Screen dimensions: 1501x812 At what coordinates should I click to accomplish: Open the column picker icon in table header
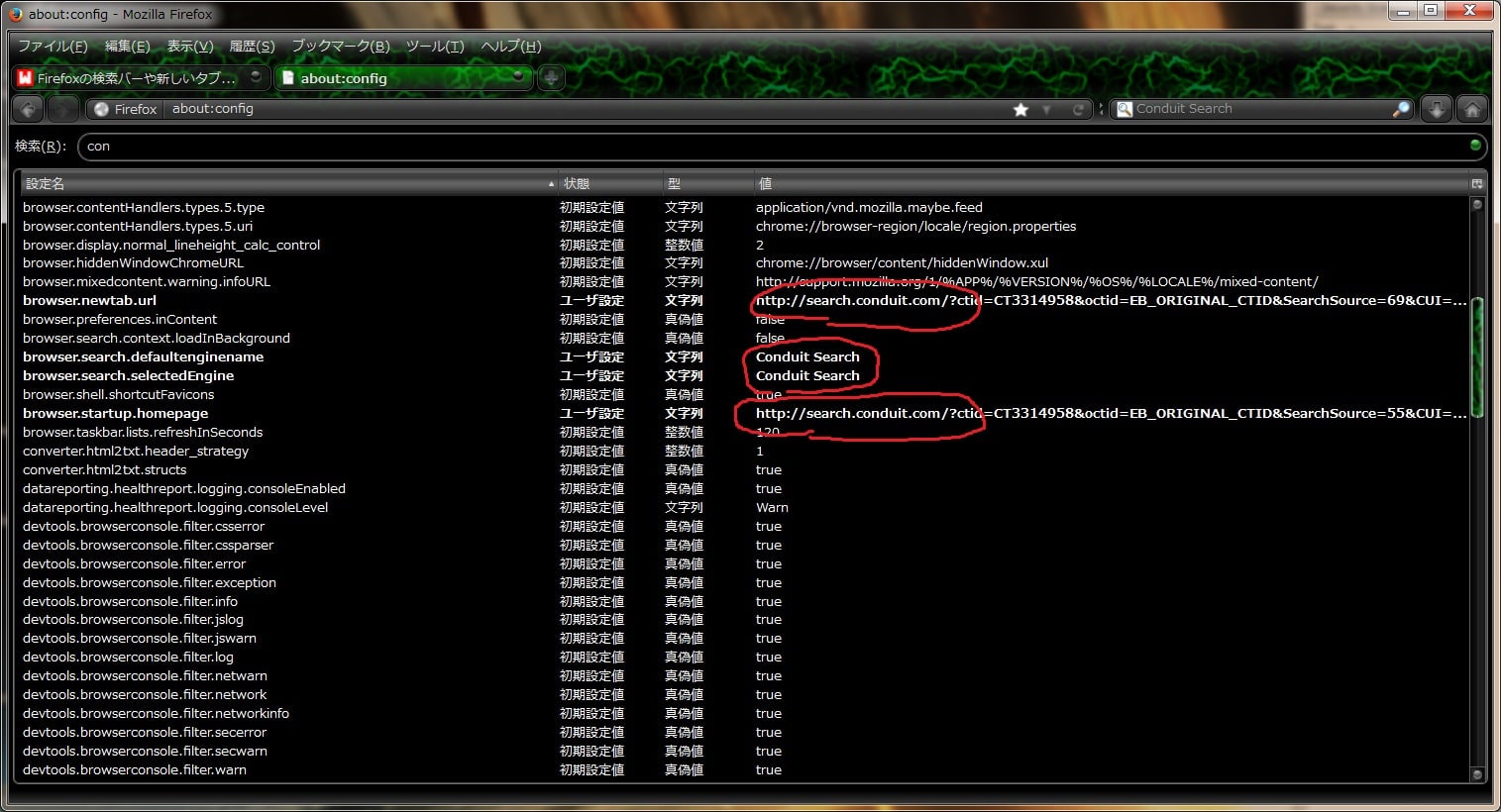coord(1477,183)
